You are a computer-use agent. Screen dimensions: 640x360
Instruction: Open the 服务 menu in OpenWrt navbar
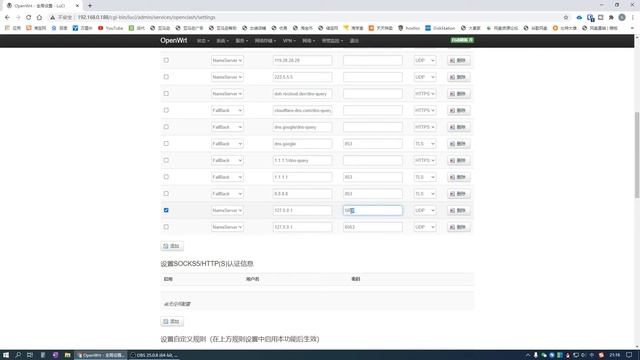(x=241, y=41)
